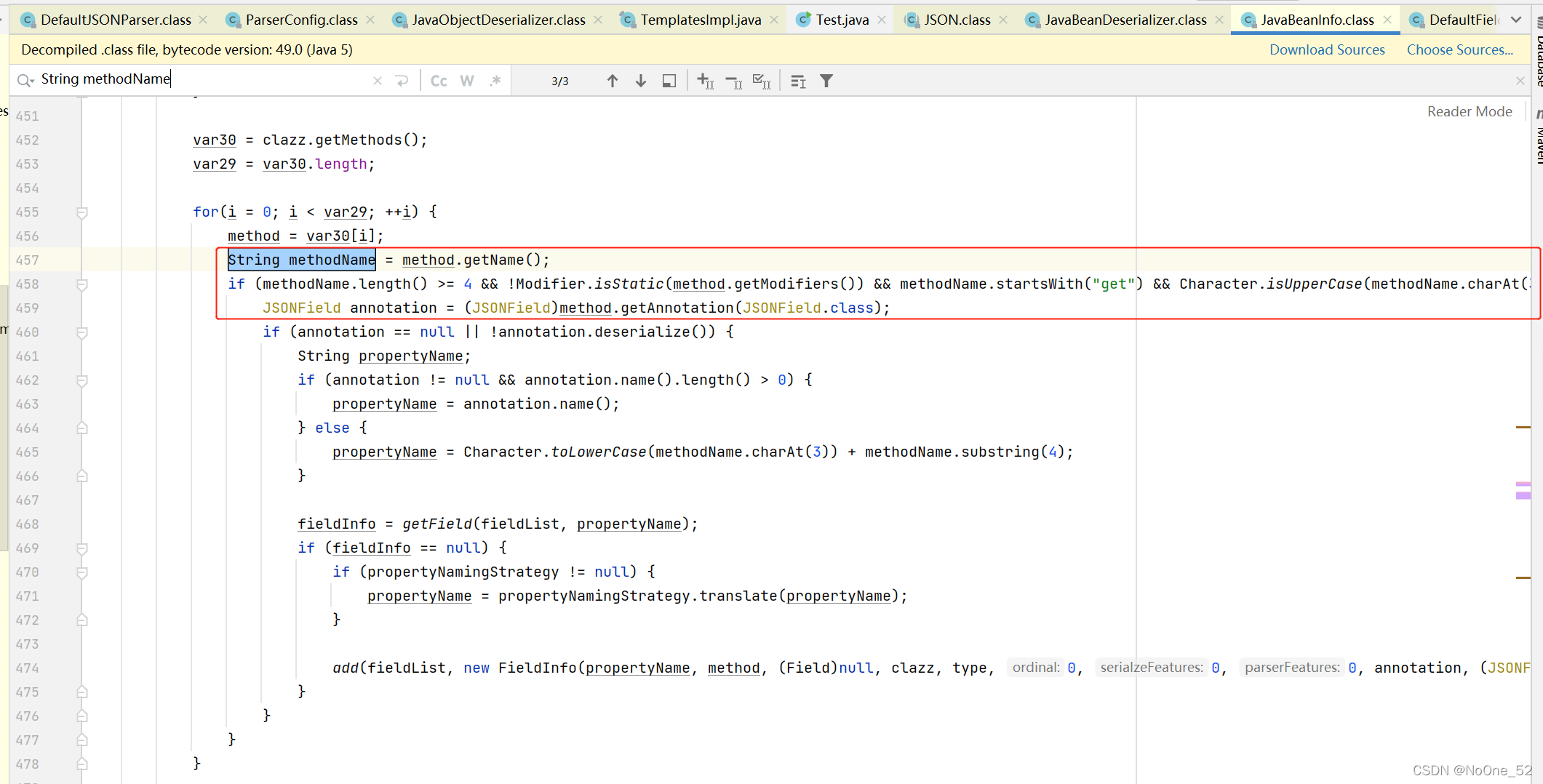Click the multiline search options icon
This screenshot has height=784, width=1543.
(798, 81)
